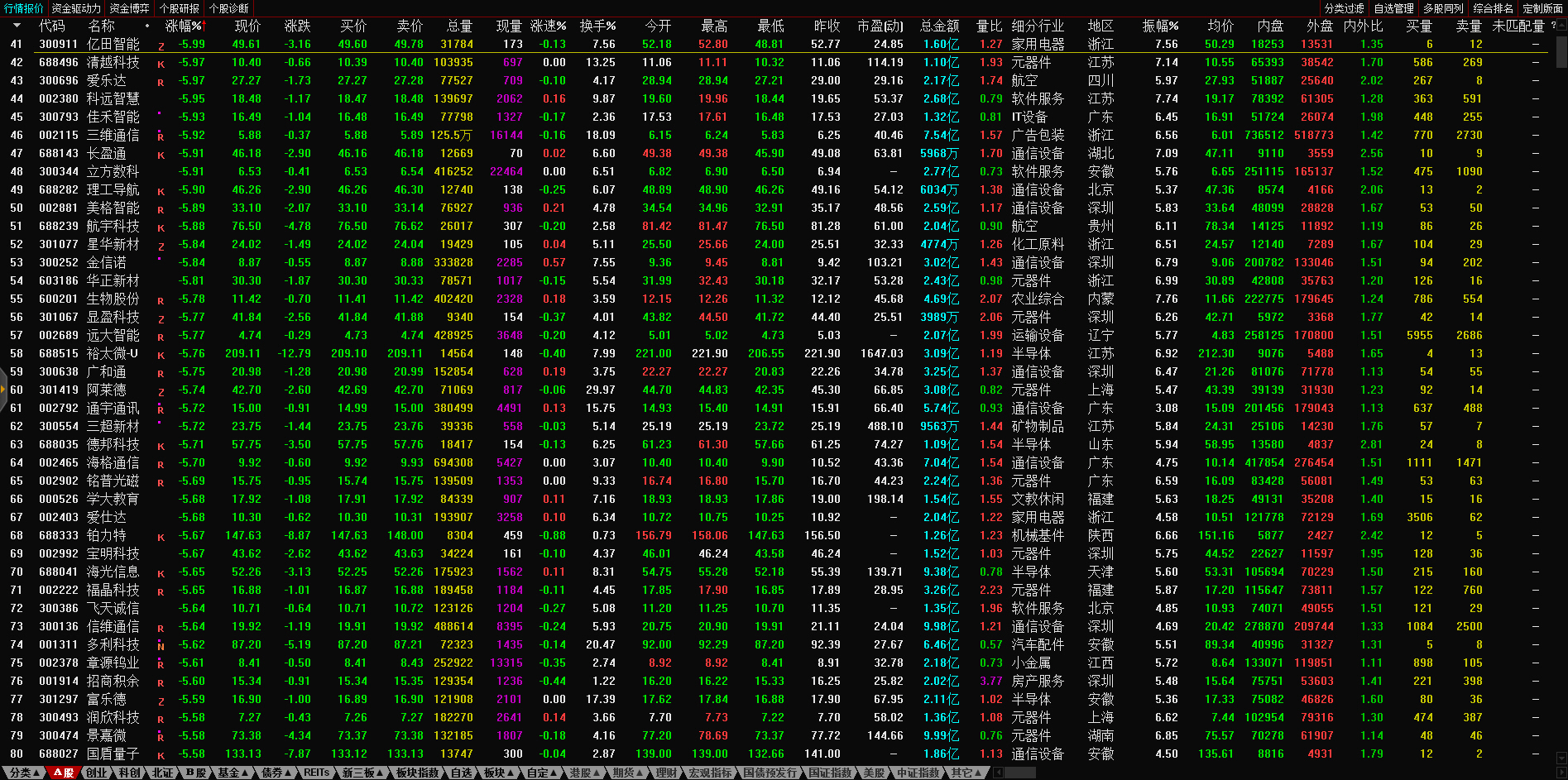Expand the 基金 tab dropdown at bottom
Screen dimensions: 1568x780
pos(233,773)
